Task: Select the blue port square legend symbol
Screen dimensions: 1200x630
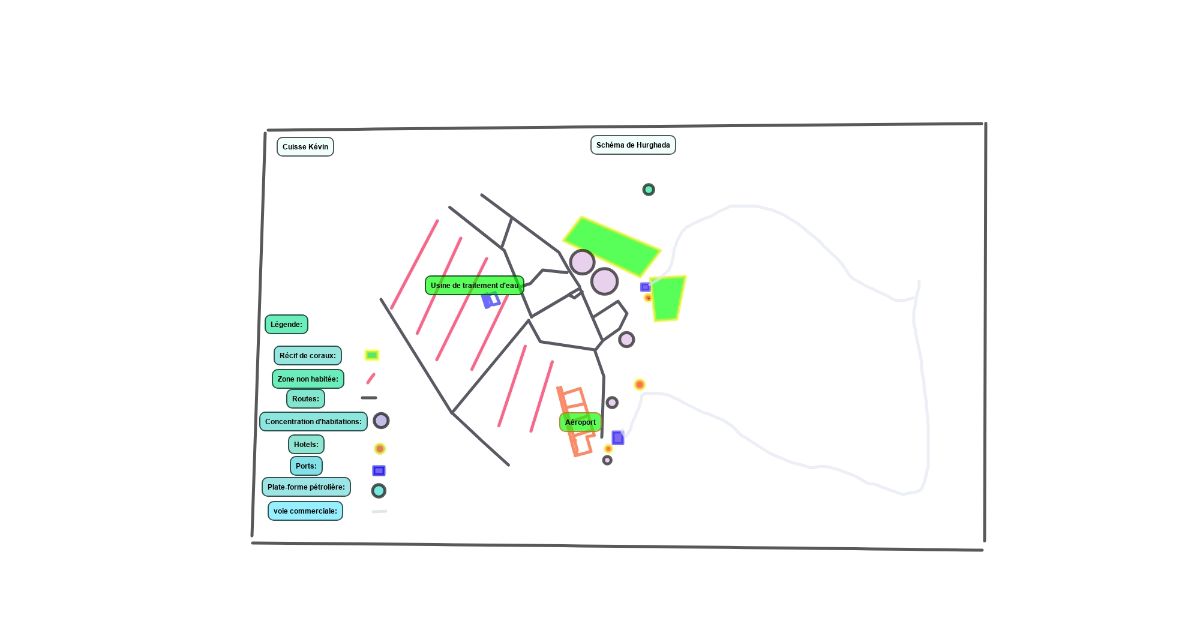Action: click(x=379, y=471)
